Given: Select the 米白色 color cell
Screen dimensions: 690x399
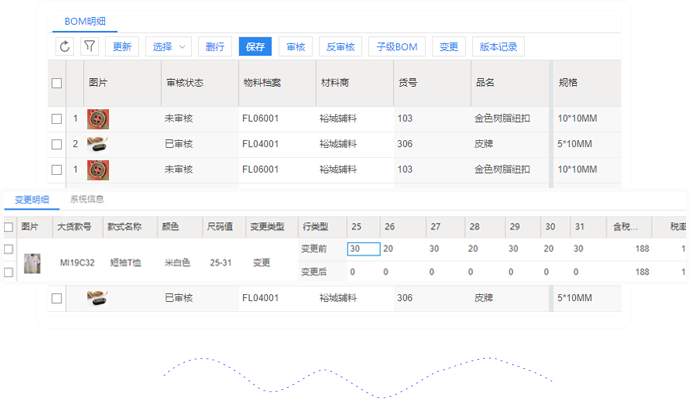Looking at the screenshot, I should pos(177,263).
